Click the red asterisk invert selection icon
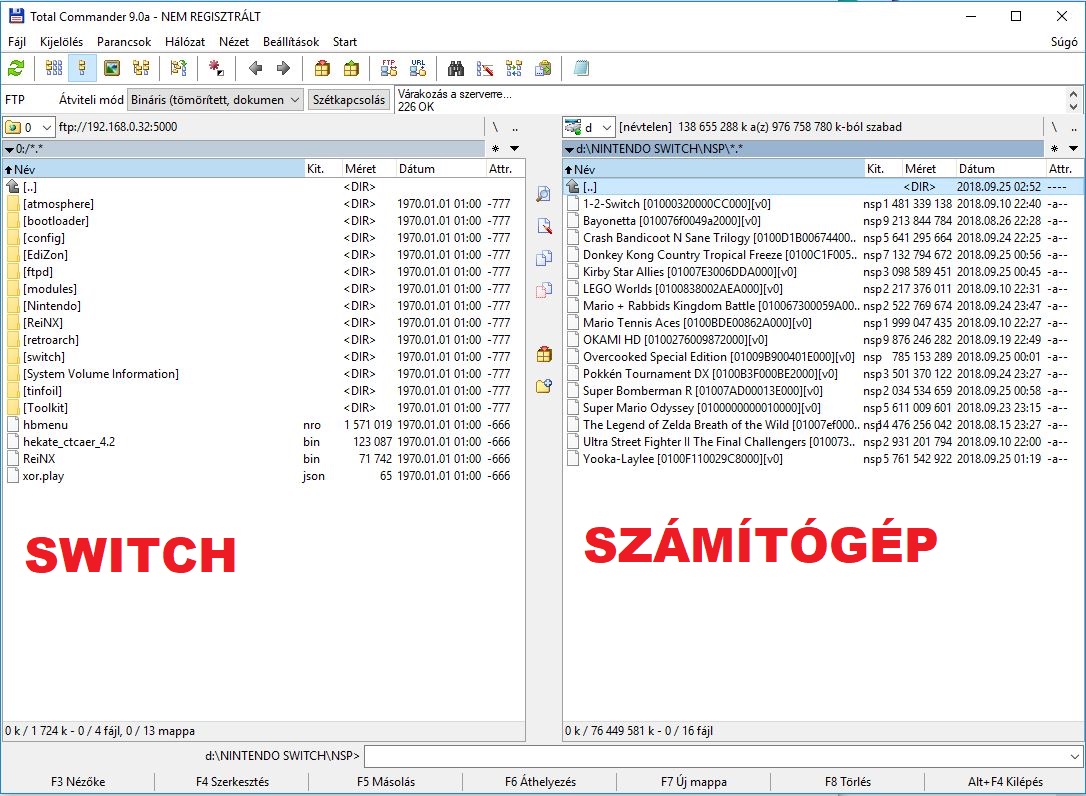The image size is (1086, 796). coord(216,68)
